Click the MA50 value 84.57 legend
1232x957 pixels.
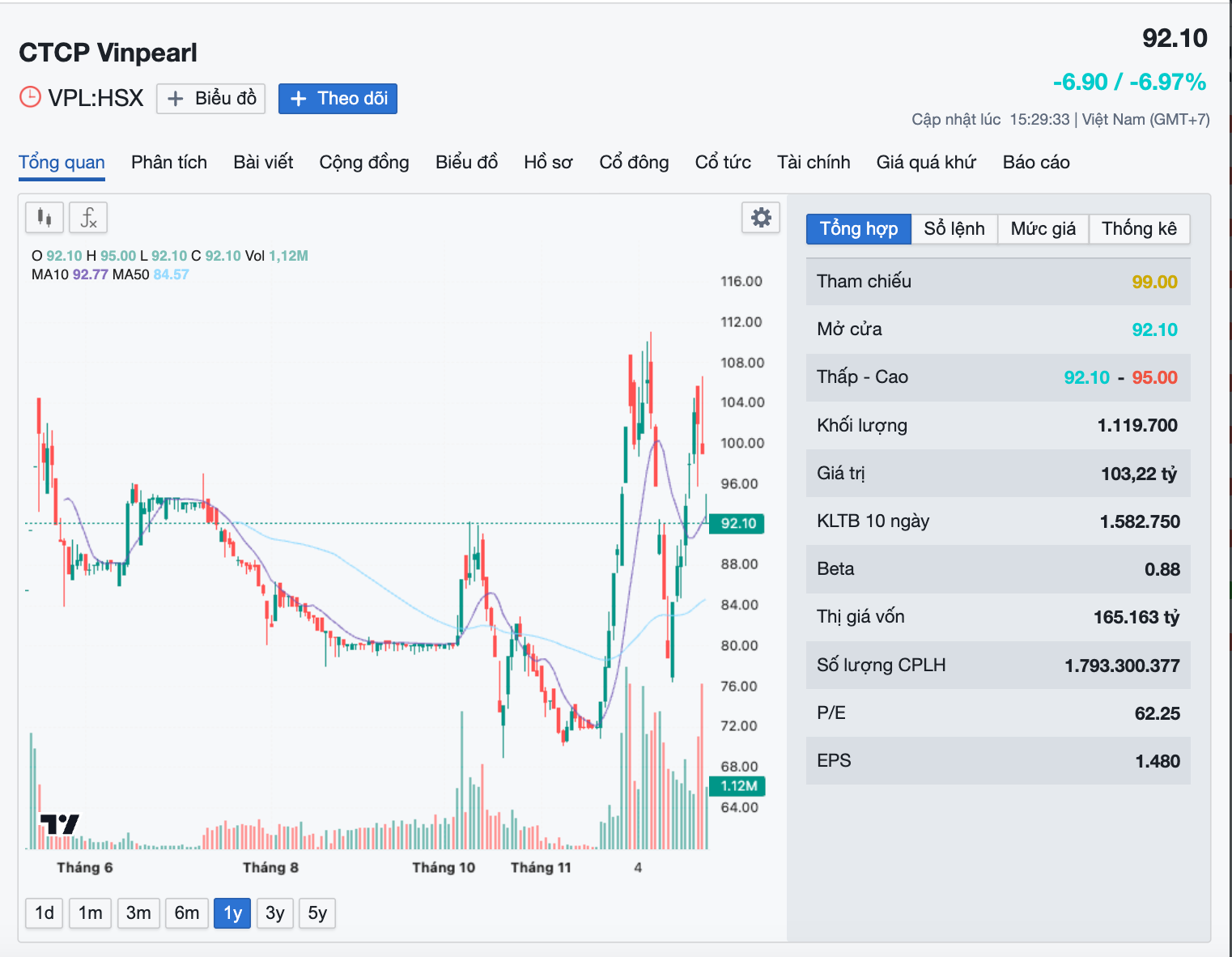[x=171, y=274]
